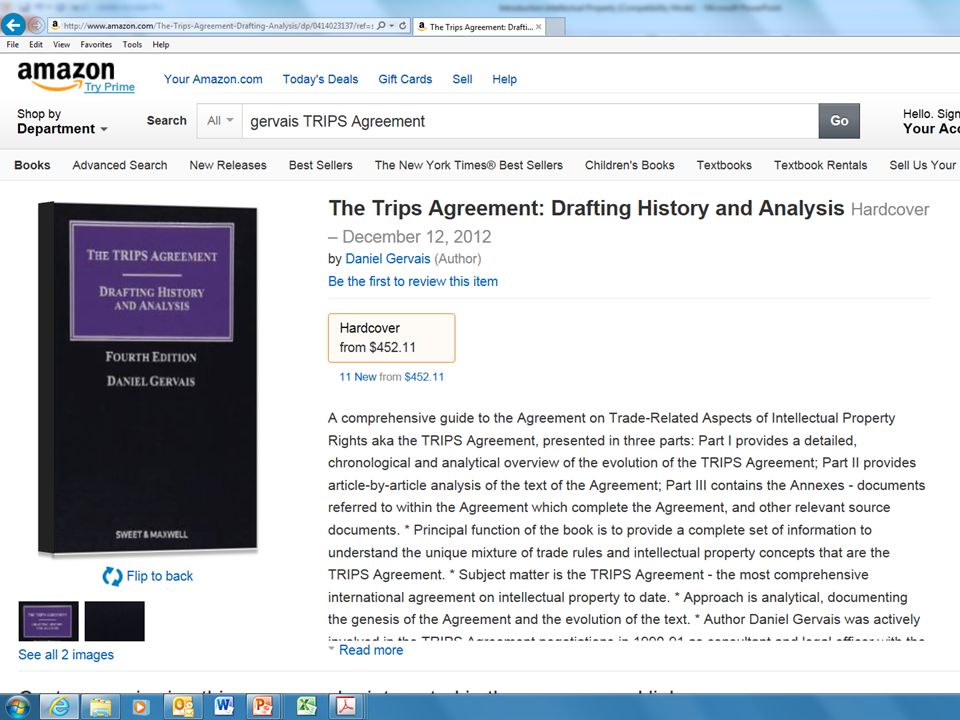Click the Amazon logo

pos(66,76)
